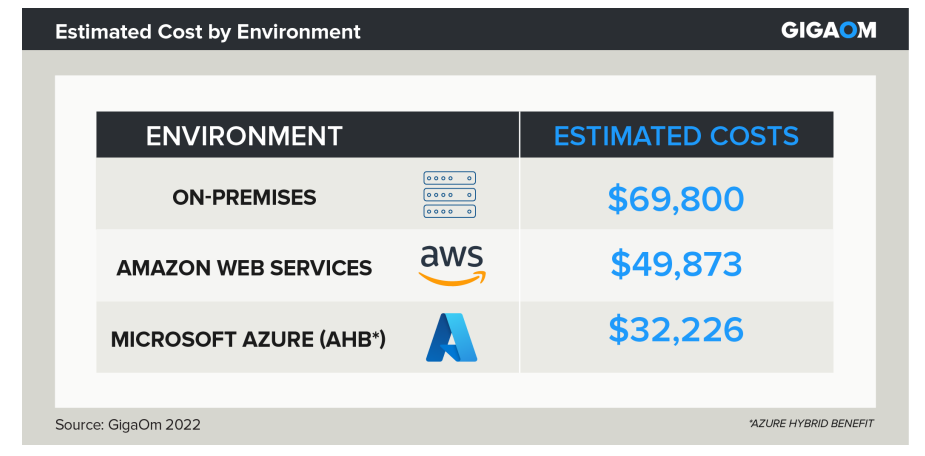Click the GIGAOM logo in header
925x456 pixels.
coord(829,30)
